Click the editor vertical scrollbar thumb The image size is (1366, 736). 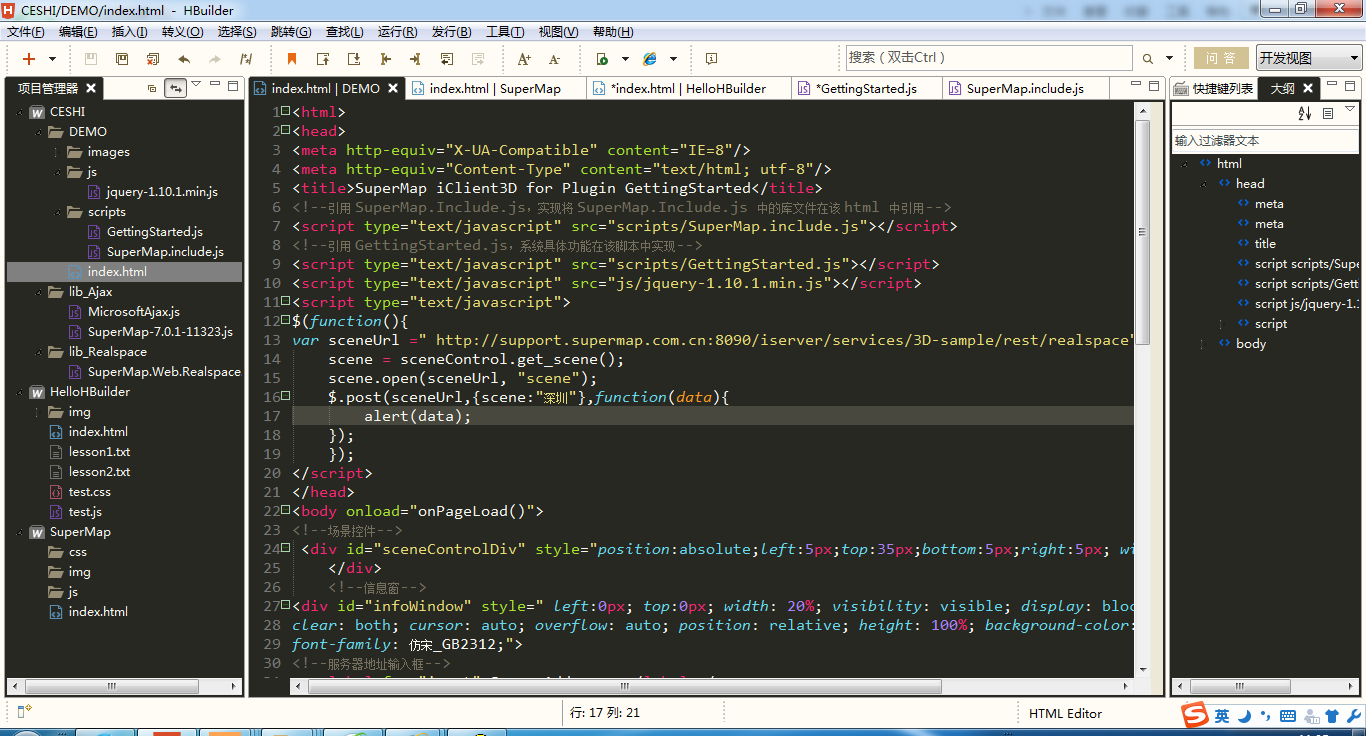pyautogui.click(x=1143, y=233)
